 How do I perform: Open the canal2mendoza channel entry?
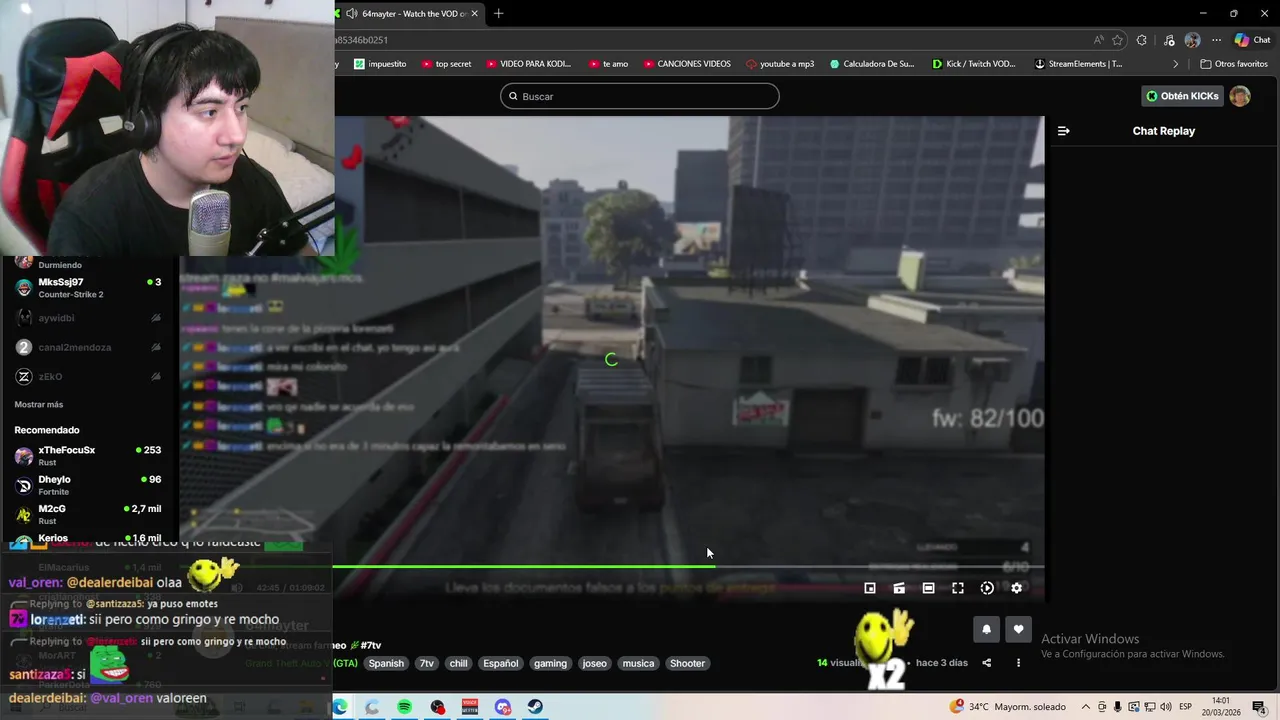pos(88,347)
